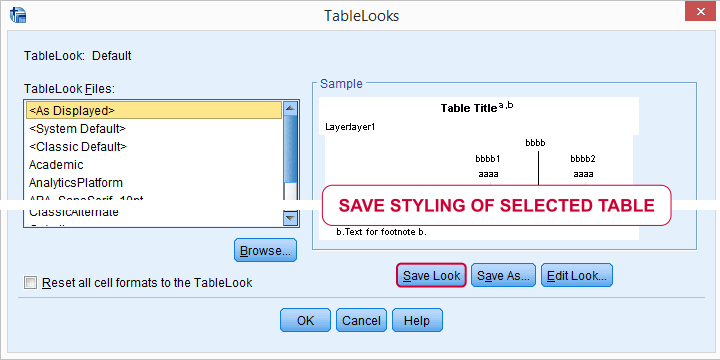This screenshot has width=720, height=360.
Task: Click the Sample table preview
Action: pyautogui.click(x=479, y=168)
